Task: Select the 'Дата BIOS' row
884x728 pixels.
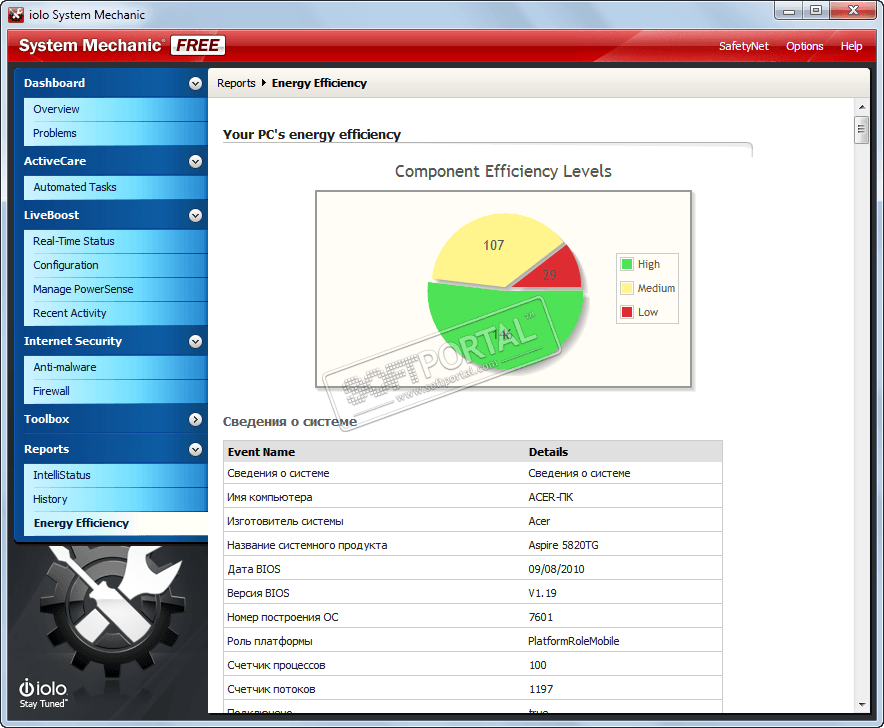Action: pos(472,570)
